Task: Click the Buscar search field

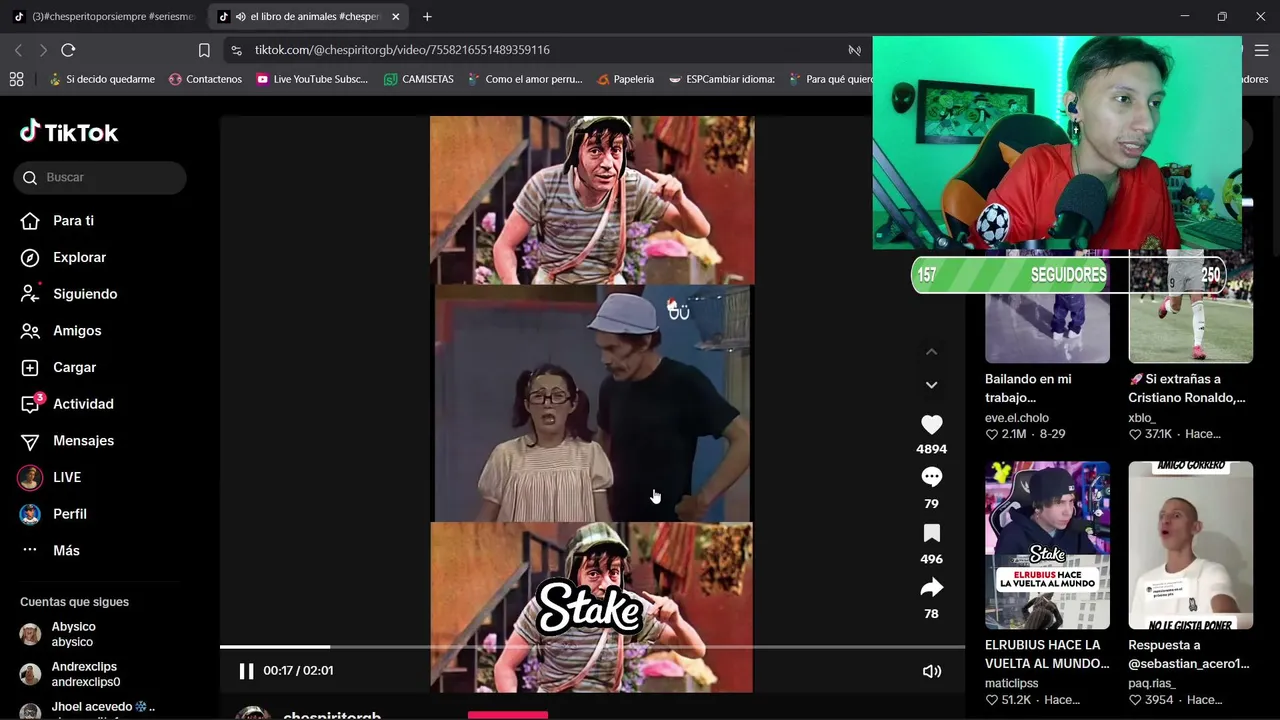Action: click(x=100, y=177)
